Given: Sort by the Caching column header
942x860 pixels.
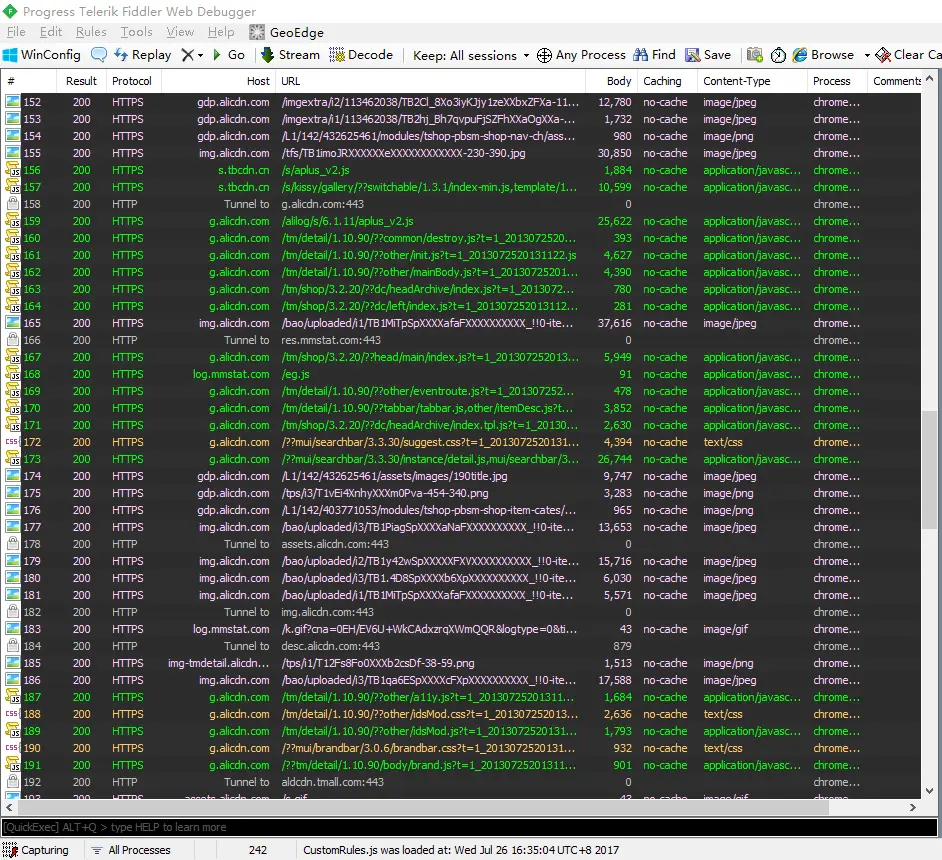Looking at the screenshot, I should (x=667, y=81).
